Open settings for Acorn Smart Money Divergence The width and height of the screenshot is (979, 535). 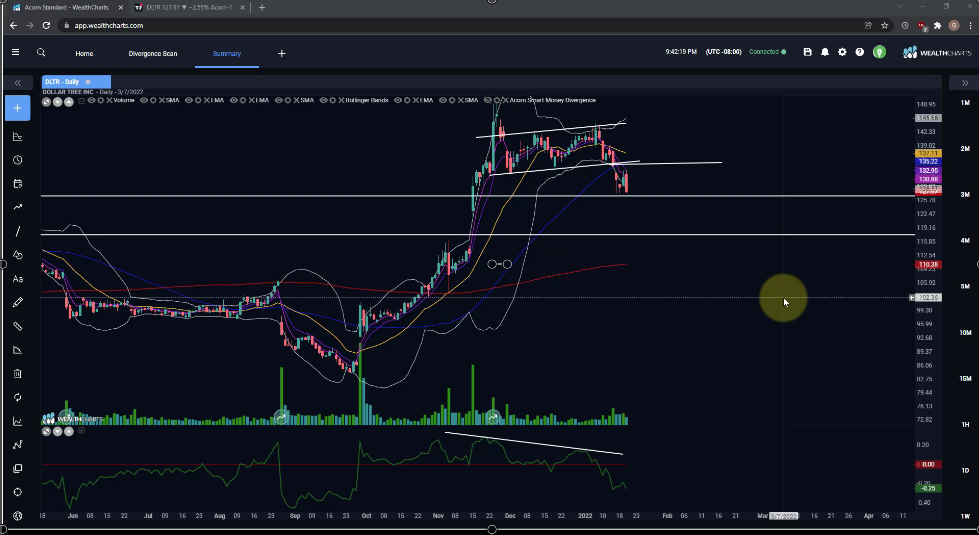pos(496,100)
